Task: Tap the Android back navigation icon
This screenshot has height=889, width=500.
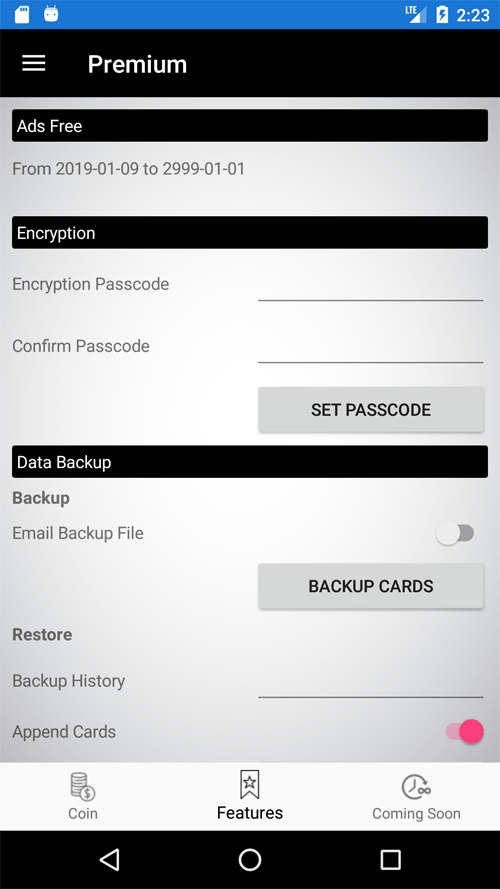Action: point(109,860)
